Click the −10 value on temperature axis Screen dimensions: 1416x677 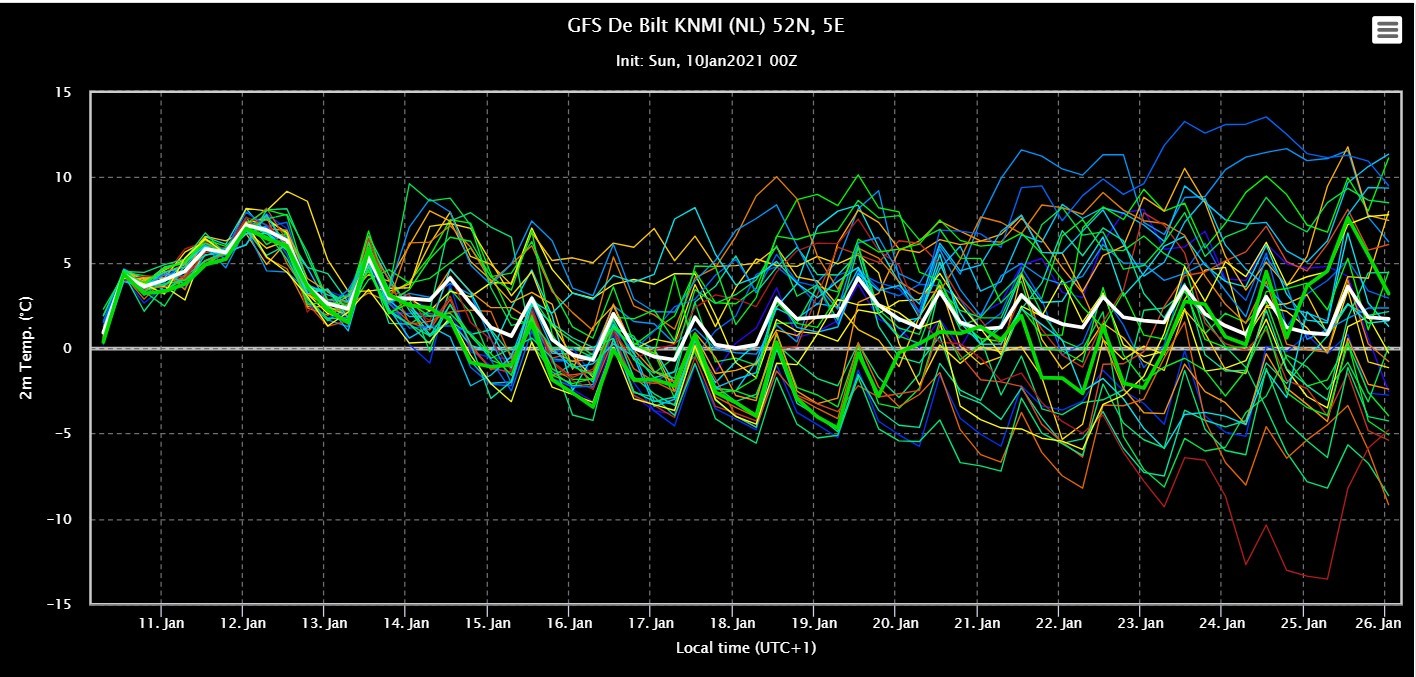point(60,519)
